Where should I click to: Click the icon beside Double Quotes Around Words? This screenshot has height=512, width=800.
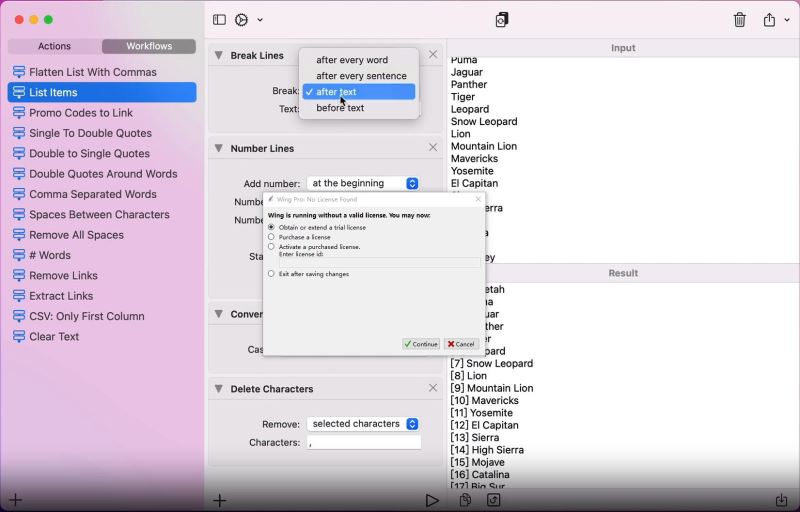[19, 174]
